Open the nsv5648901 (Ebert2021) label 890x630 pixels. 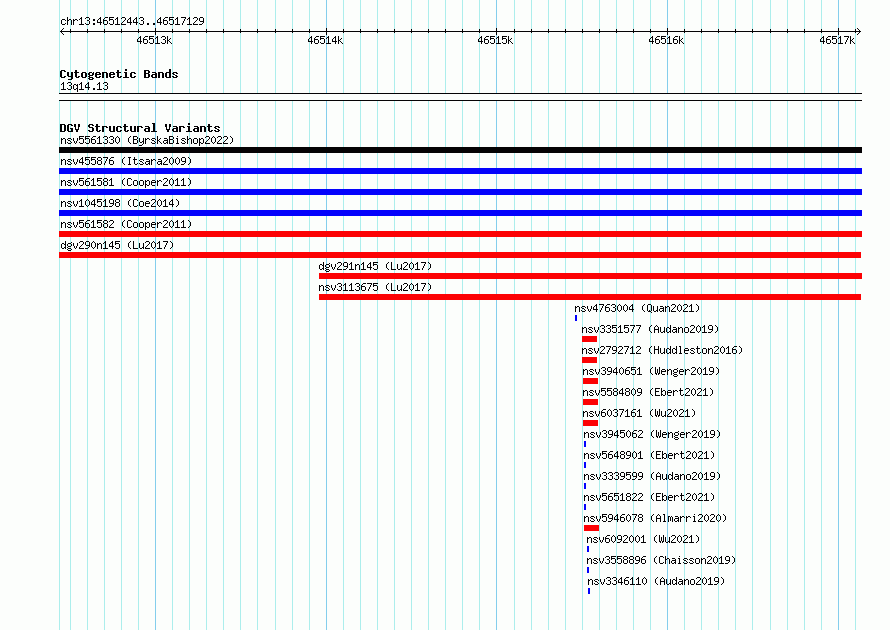click(x=649, y=455)
